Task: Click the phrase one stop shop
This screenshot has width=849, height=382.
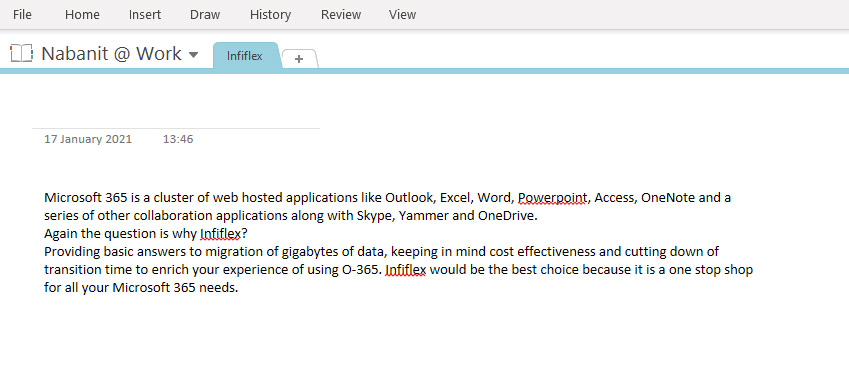Action: 711,269
